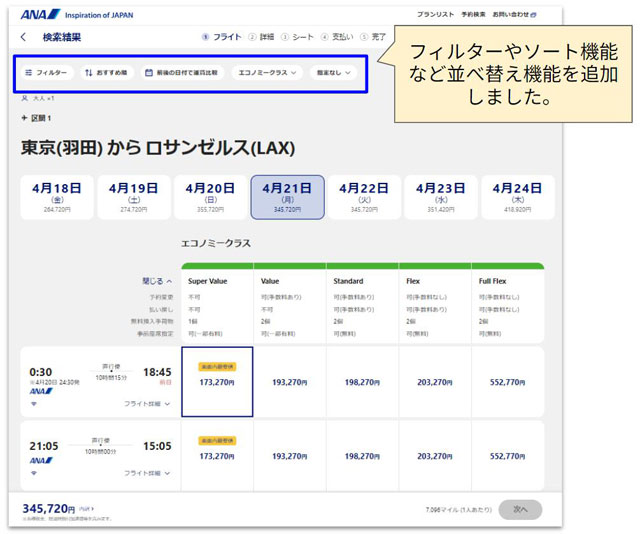Click the plus icon next to 区間1
This screenshot has width=640, height=534.
click(x=25, y=119)
